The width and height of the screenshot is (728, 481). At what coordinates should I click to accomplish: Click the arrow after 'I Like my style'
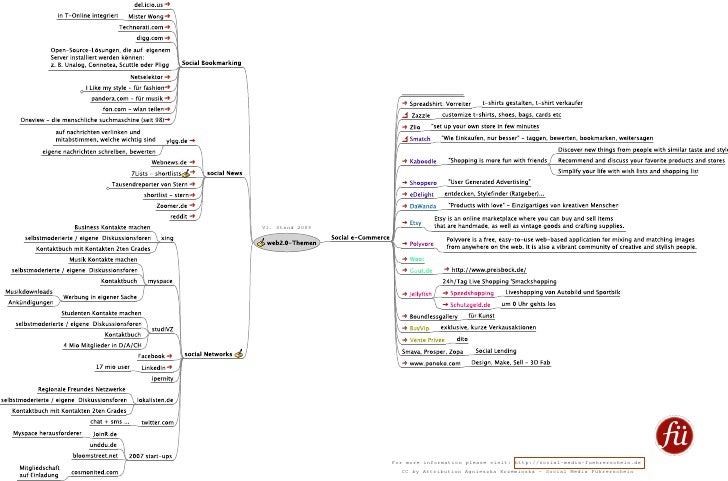[x=167, y=87]
